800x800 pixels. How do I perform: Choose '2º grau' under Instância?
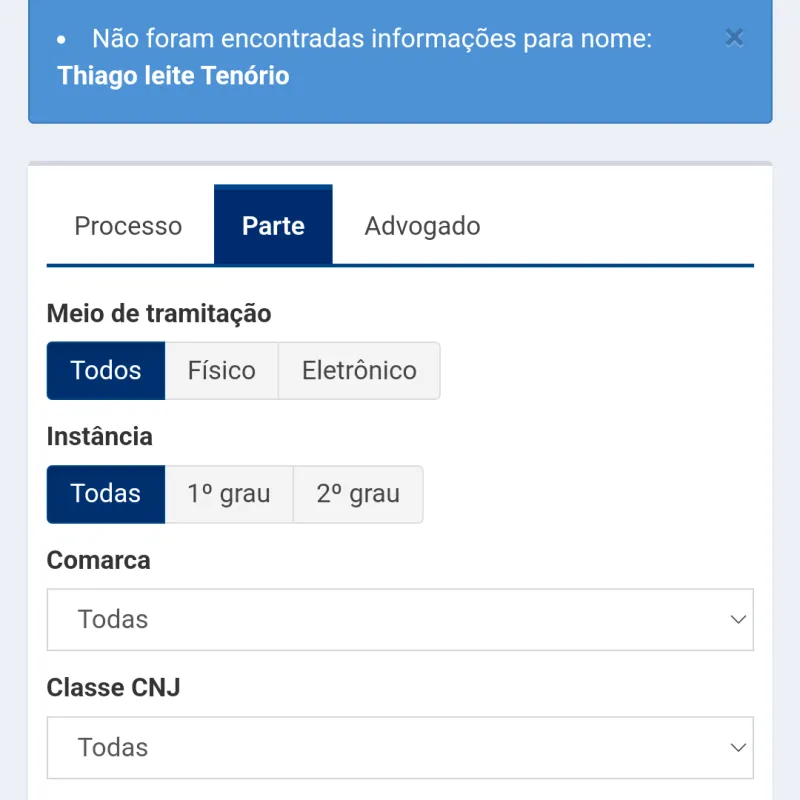[x=358, y=494]
